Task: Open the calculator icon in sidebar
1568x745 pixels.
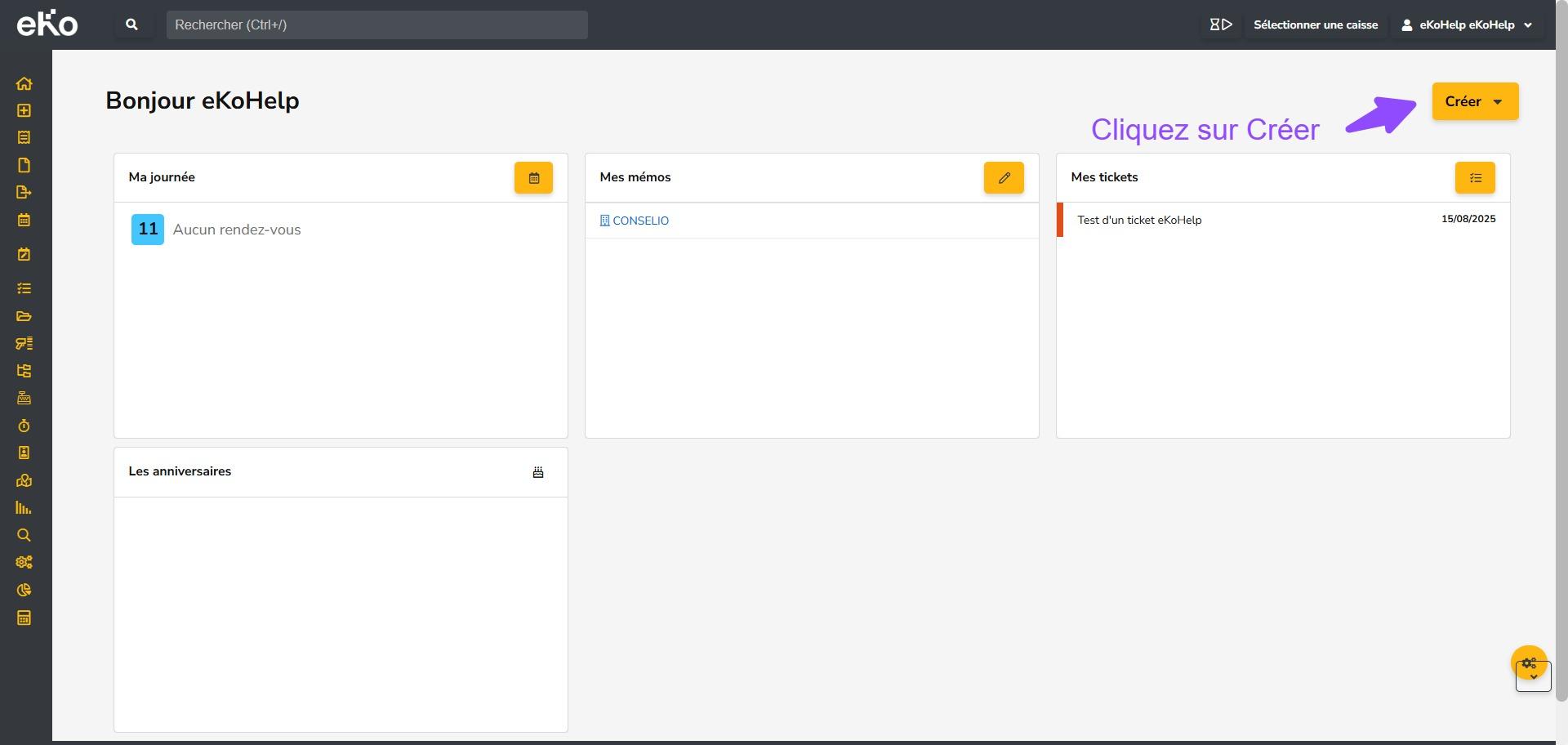Action: click(24, 618)
